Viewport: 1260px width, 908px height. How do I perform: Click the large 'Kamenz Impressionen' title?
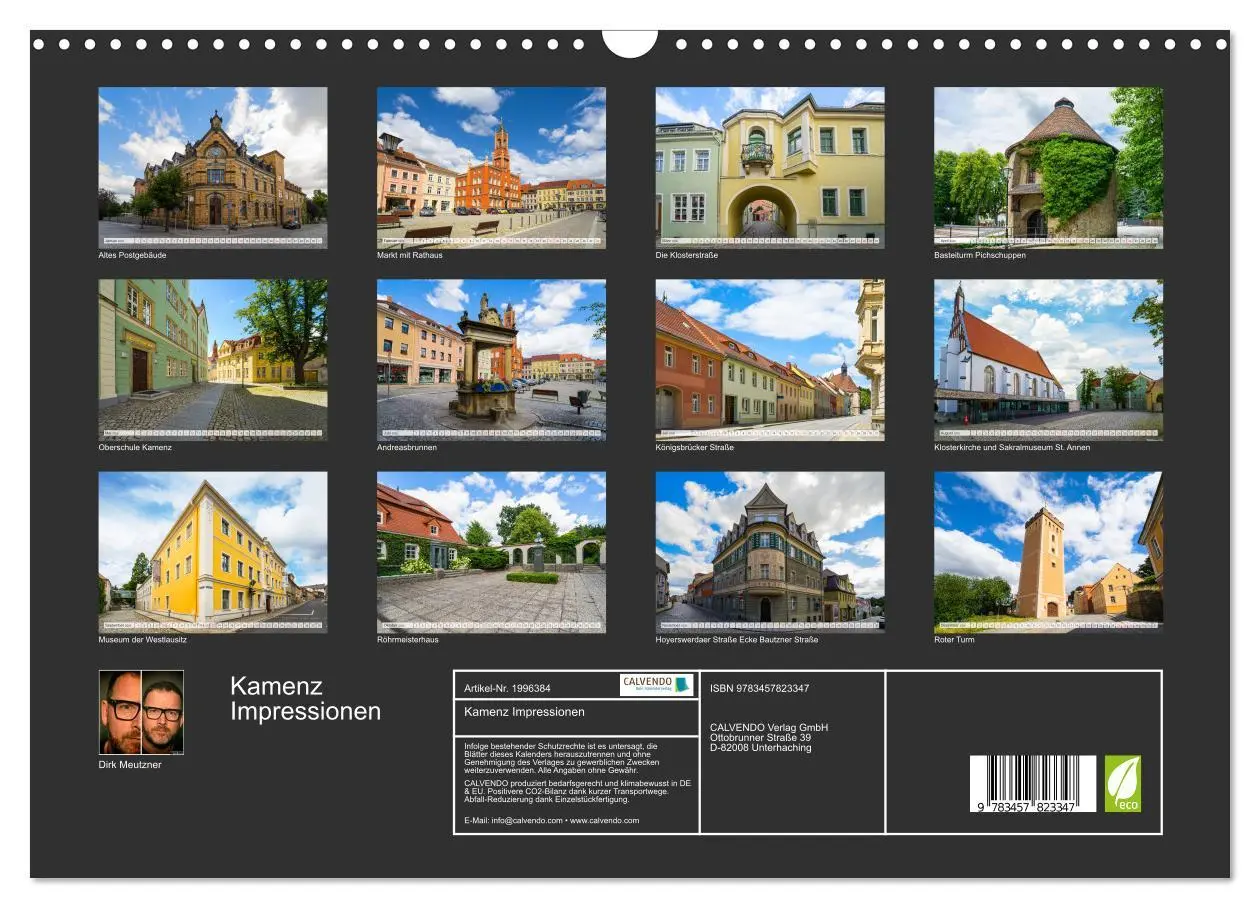pyautogui.click(x=305, y=699)
